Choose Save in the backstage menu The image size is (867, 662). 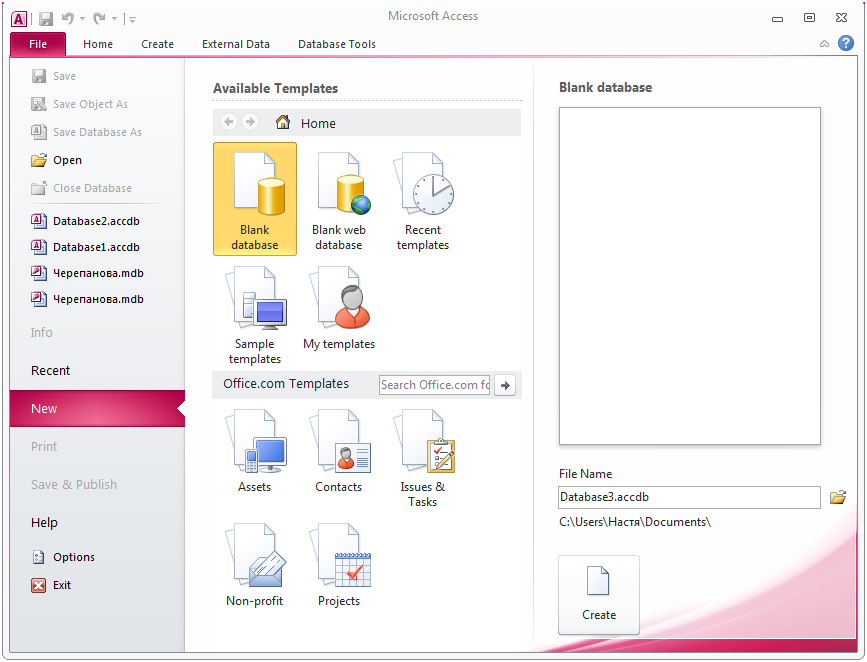54,76
